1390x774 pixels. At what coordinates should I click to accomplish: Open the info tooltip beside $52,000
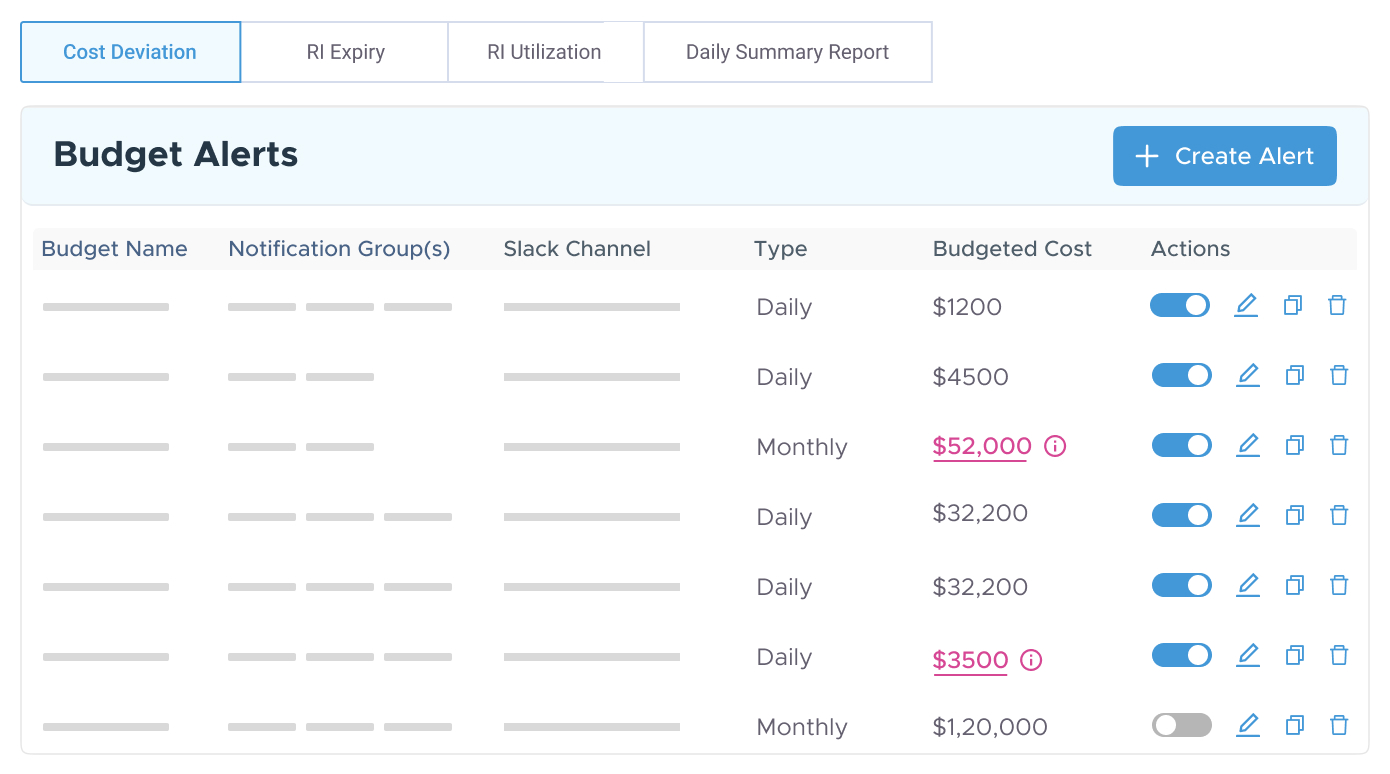[x=1054, y=446]
